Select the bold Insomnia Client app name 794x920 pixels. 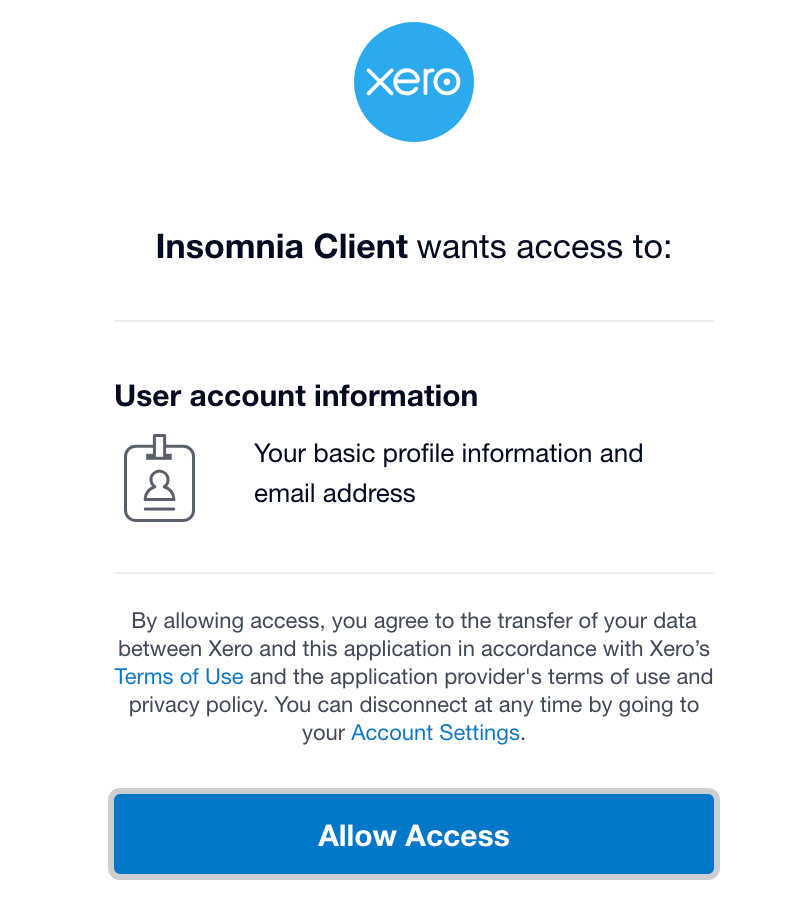coord(282,246)
